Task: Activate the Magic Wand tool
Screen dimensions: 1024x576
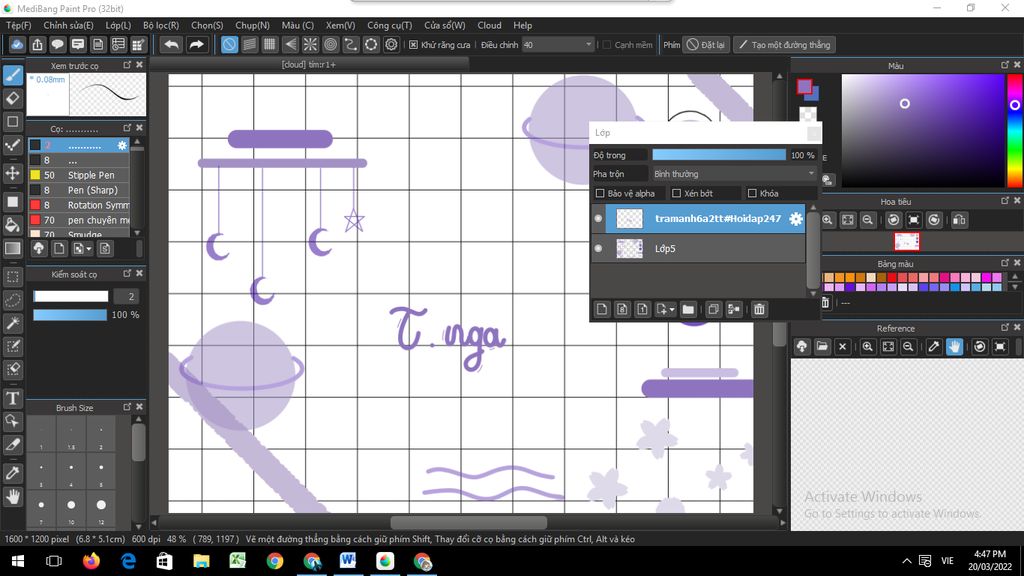Action: pos(13,323)
